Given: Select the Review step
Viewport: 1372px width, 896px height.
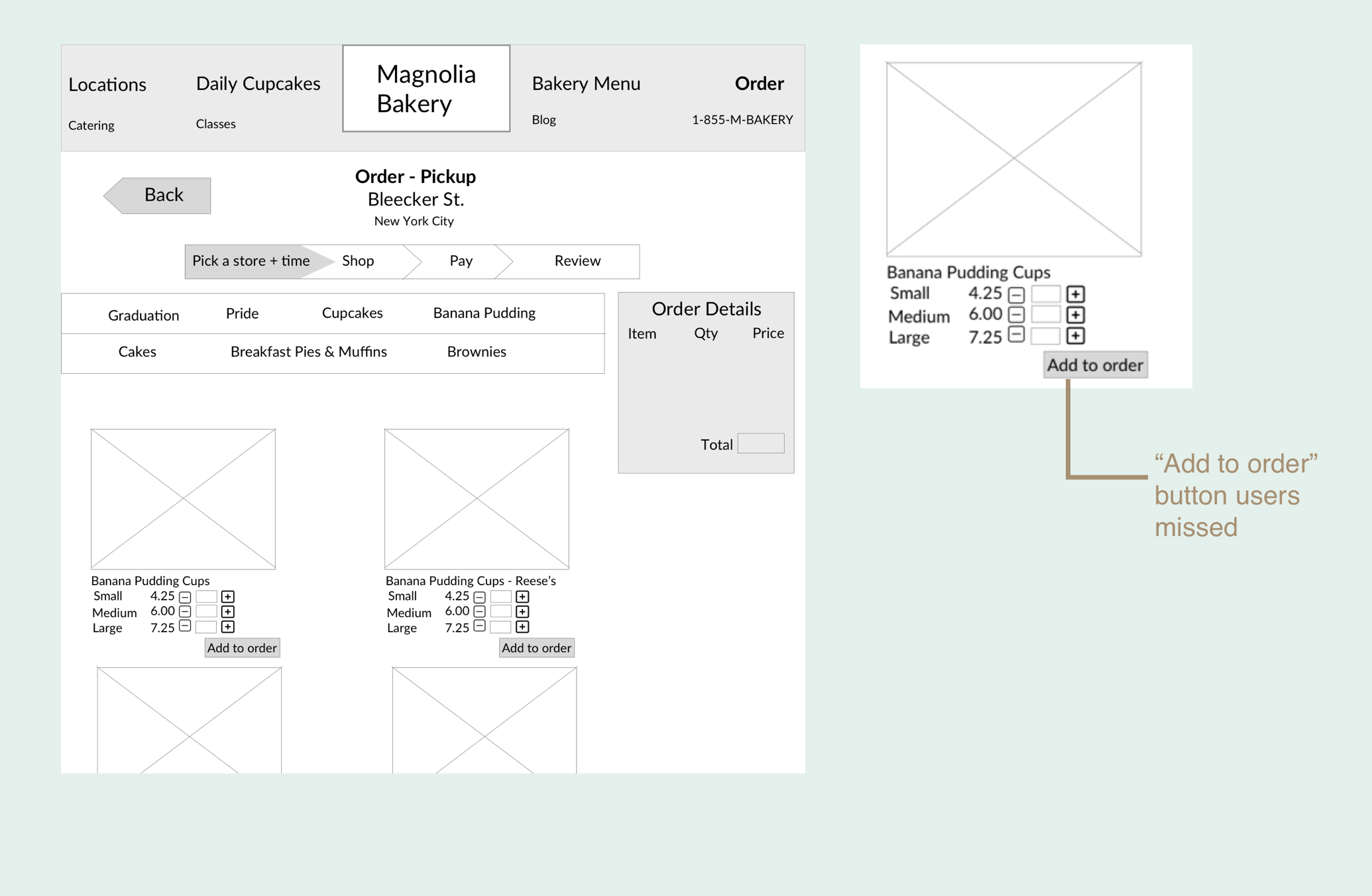Looking at the screenshot, I should tap(577, 261).
